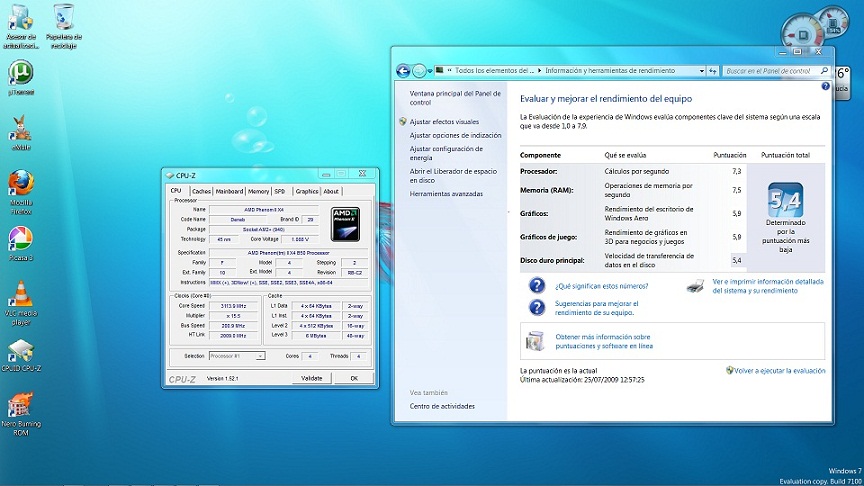Image resolution: width=864 pixels, height=486 pixels.
Task: Open the Graphics tab in CPU-Z
Action: point(306,191)
